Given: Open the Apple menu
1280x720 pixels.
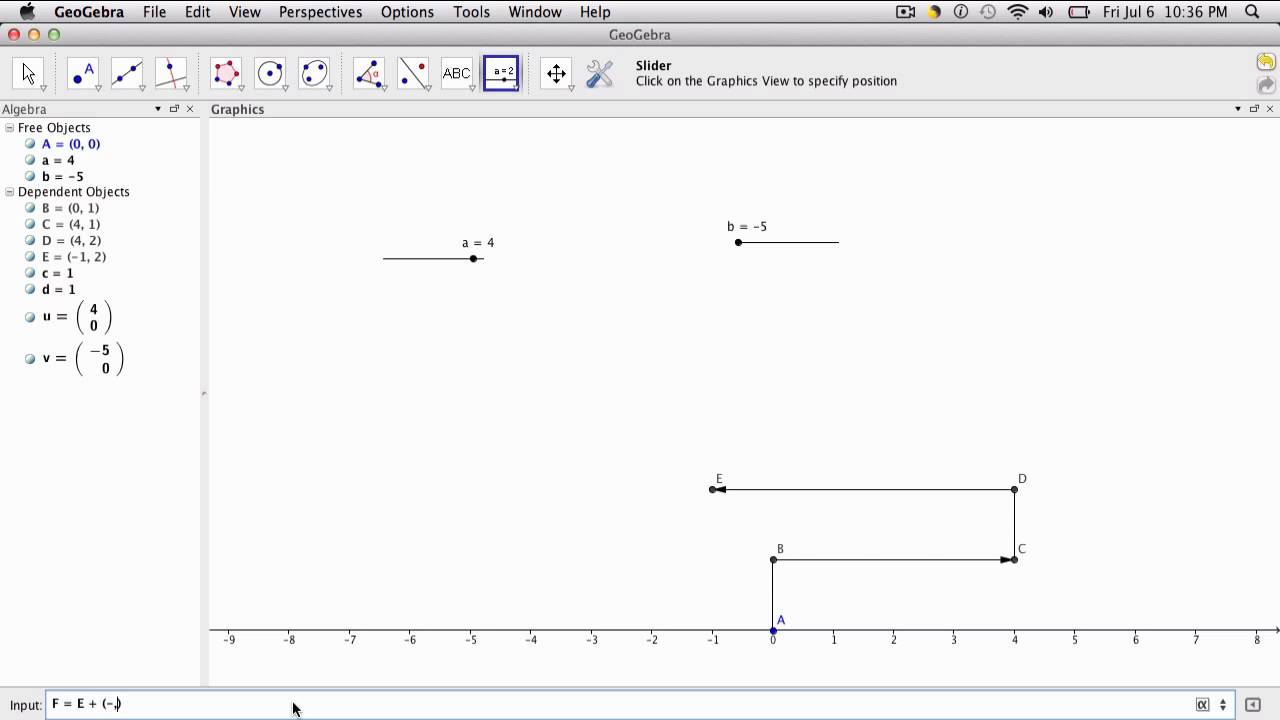Looking at the screenshot, I should point(27,12).
